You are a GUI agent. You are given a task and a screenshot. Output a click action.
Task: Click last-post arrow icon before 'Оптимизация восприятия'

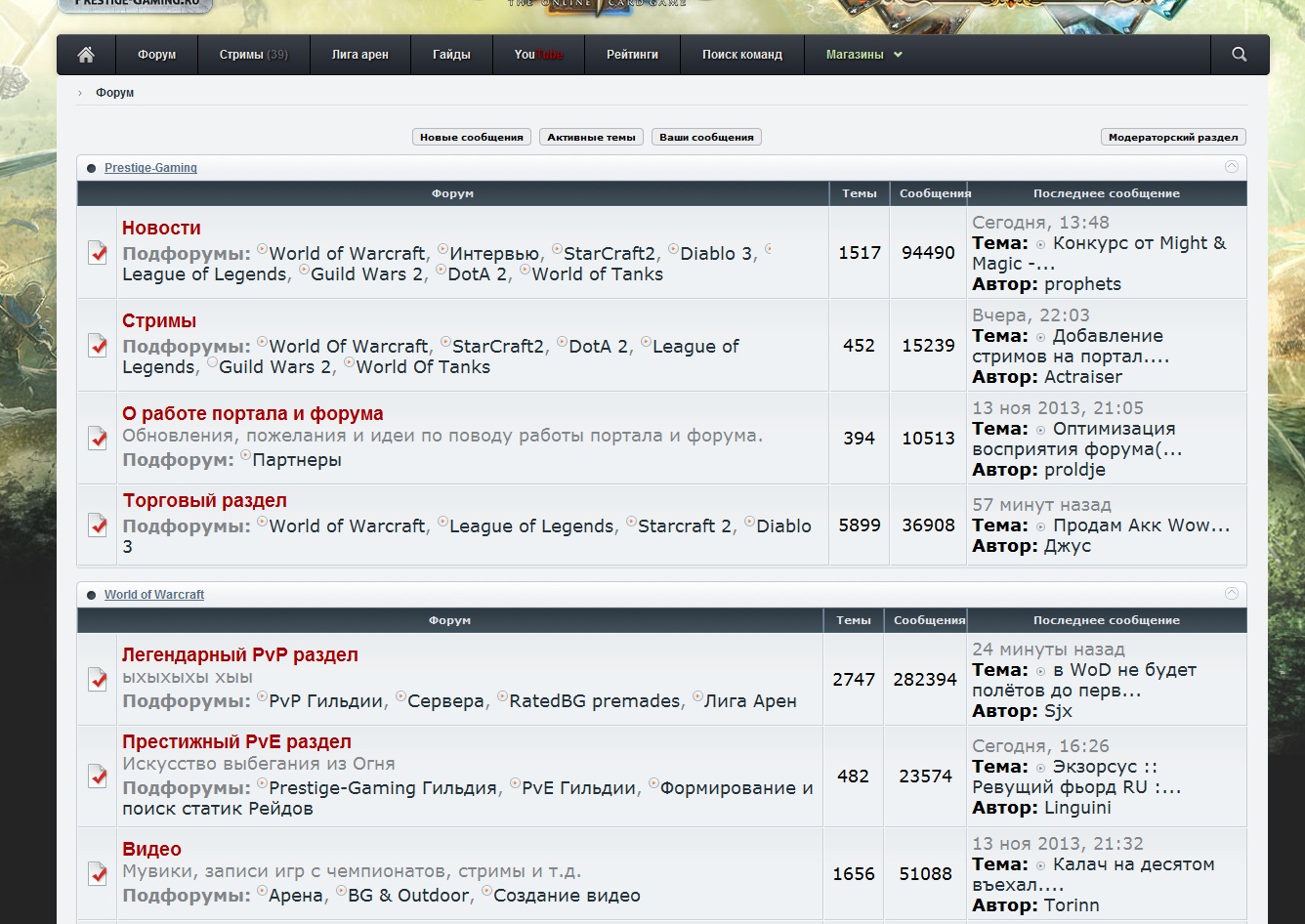[x=1040, y=431]
